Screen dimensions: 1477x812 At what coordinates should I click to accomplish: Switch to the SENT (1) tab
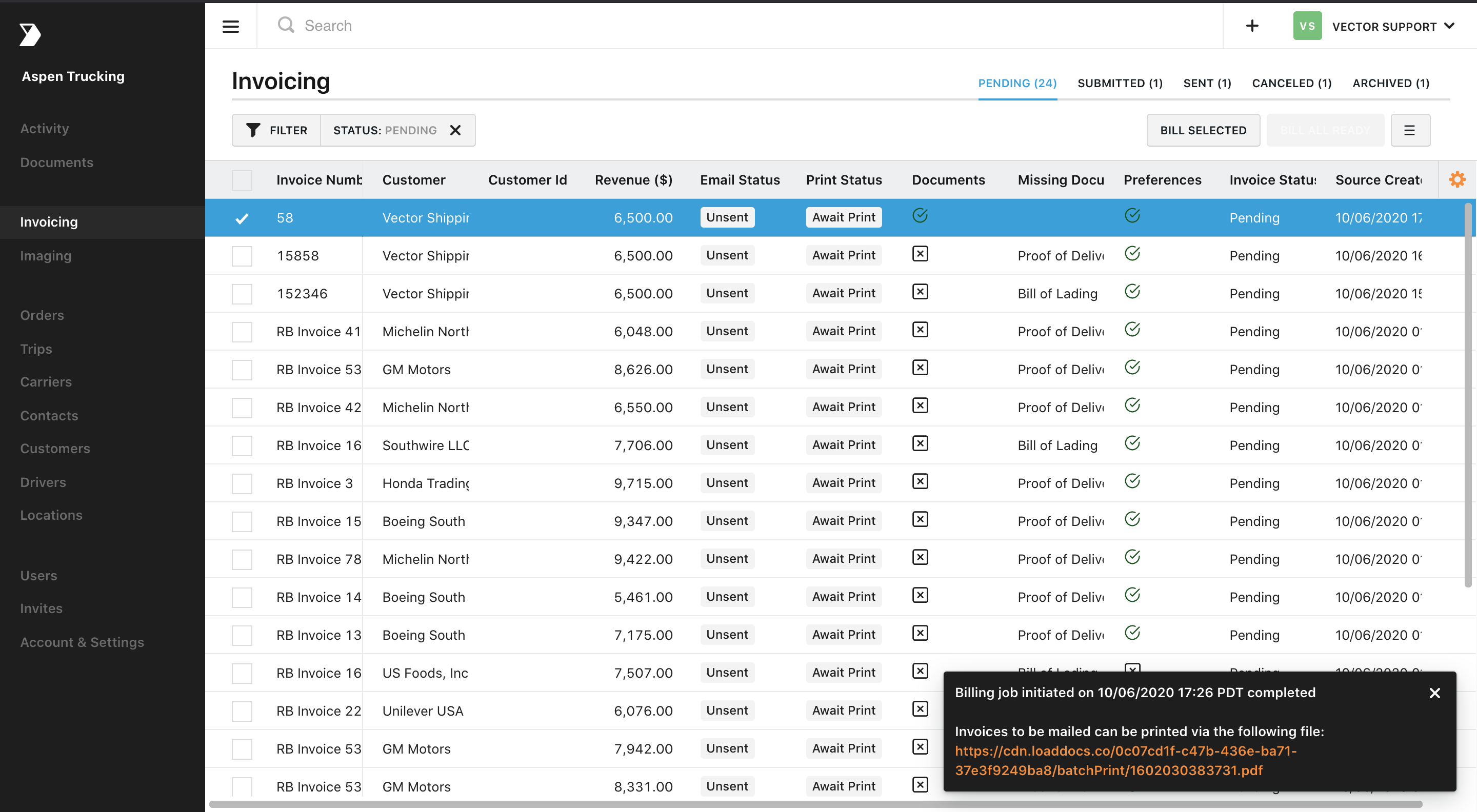[x=1207, y=83]
